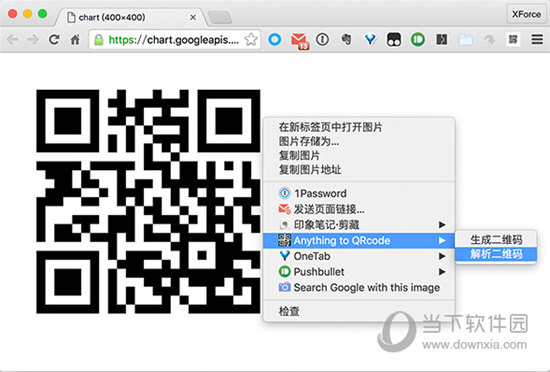Screen dimensions: 550x372
Task: Select Anything to QRcode menu entry
Action: point(359,241)
